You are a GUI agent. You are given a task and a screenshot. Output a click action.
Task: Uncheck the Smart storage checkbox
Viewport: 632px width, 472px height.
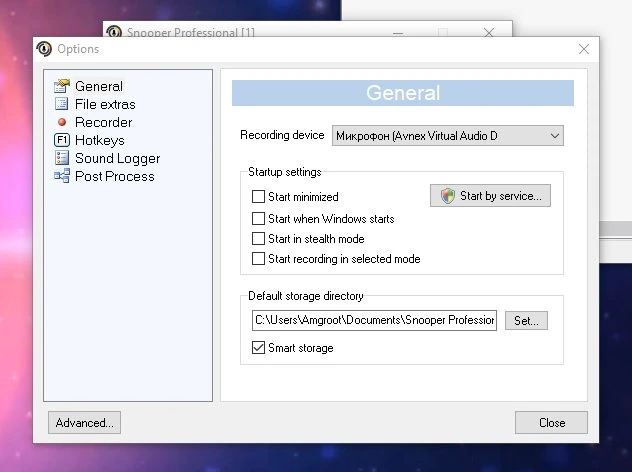pyautogui.click(x=258, y=347)
